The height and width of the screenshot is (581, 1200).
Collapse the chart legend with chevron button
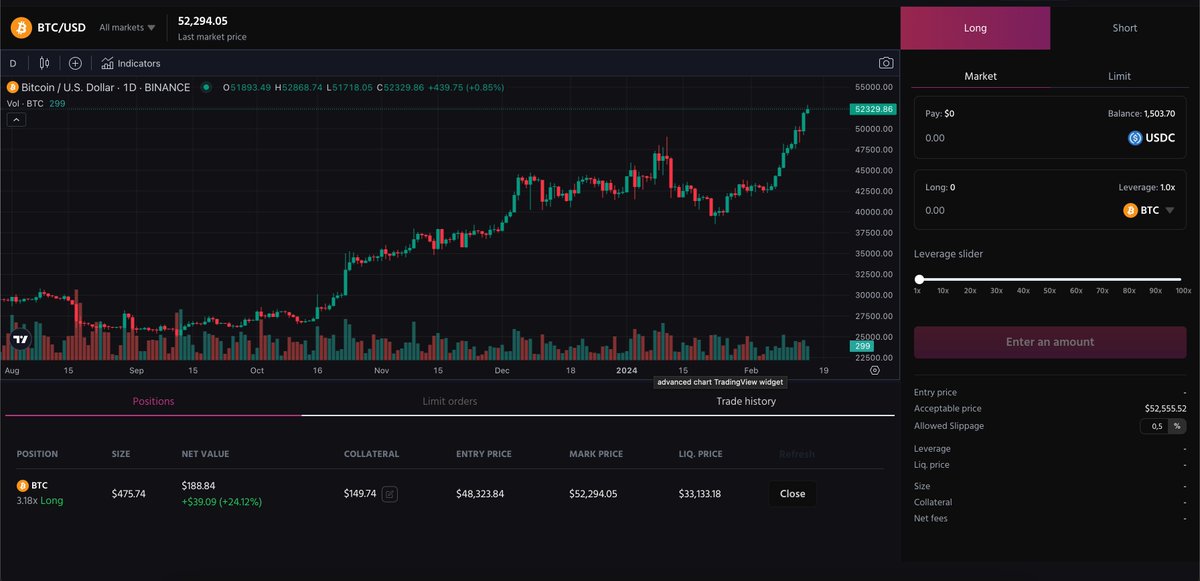16,120
